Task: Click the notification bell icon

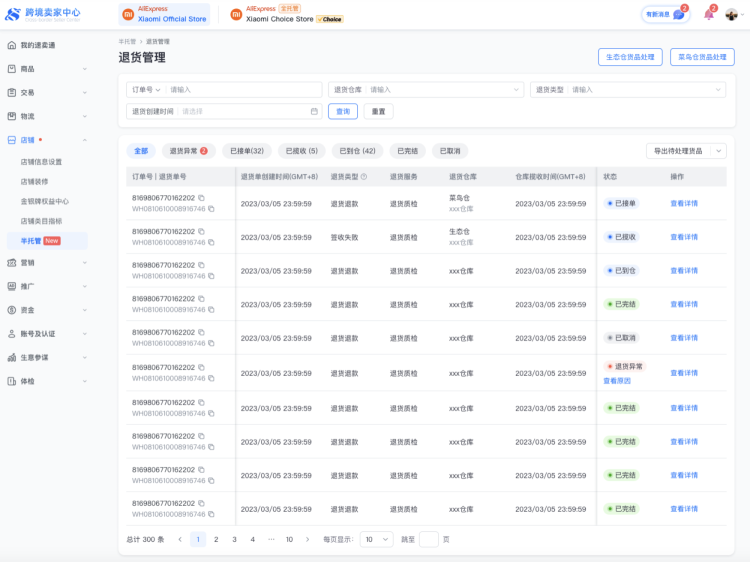Action: click(709, 15)
